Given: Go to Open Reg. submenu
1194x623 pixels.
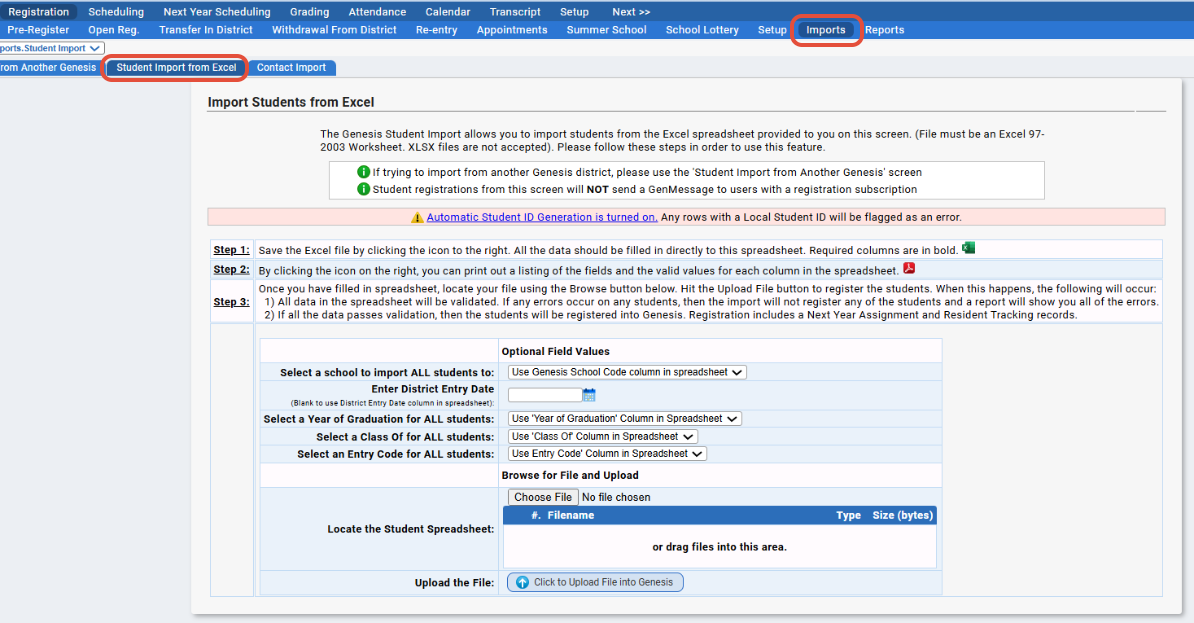Looking at the screenshot, I should [113, 30].
